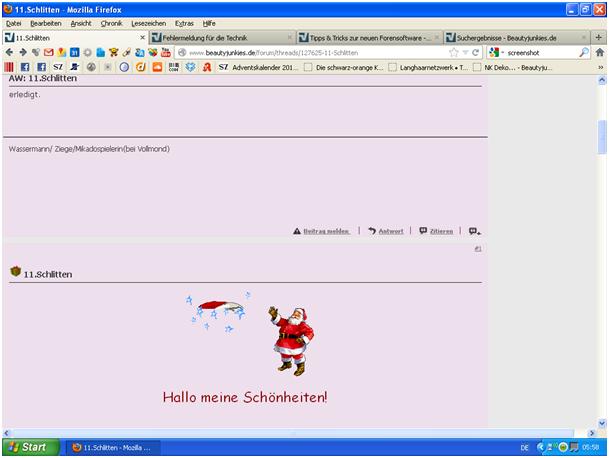This screenshot has height=458, width=609.
Task: Switch to the Suchergebnisse - Beautyjunkies.de tab
Action: (x=512, y=37)
